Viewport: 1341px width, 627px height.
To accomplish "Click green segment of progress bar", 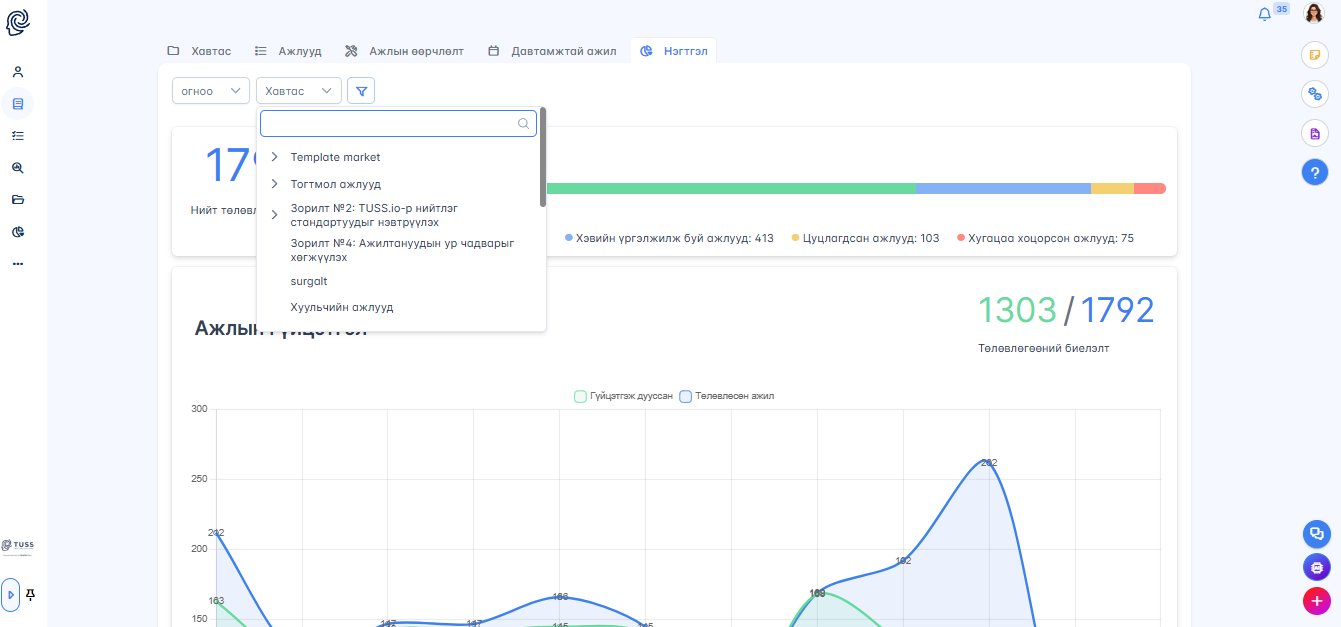I will (730, 188).
